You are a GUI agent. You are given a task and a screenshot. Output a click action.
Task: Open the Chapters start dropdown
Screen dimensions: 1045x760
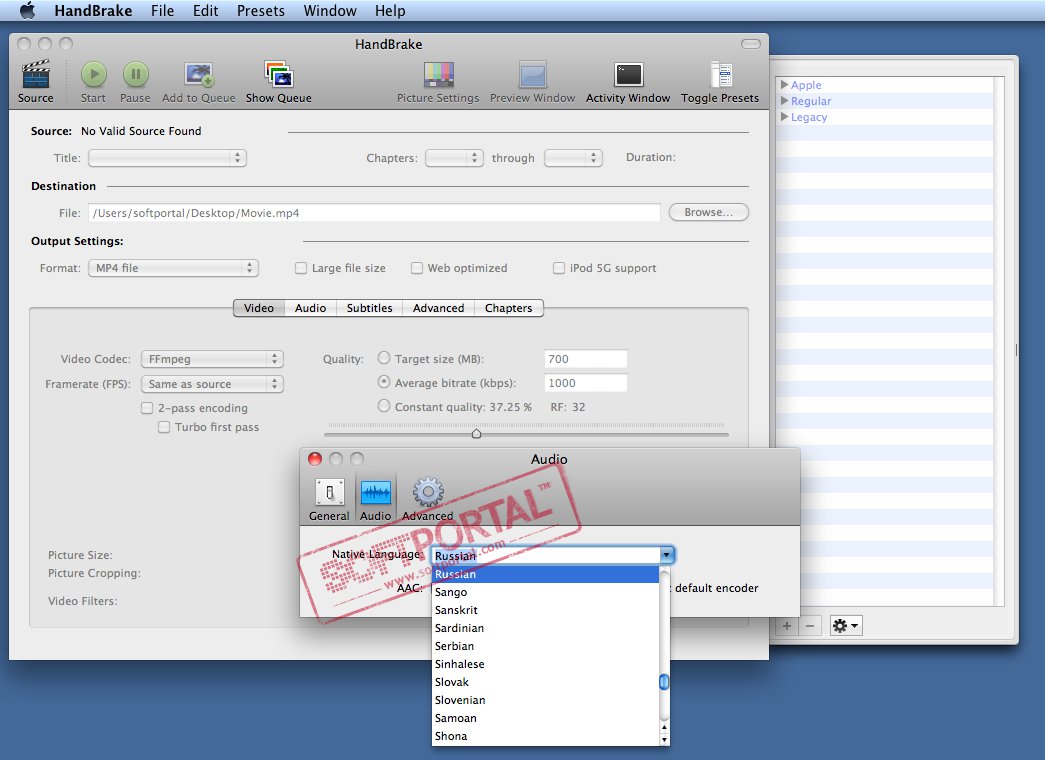tap(454, 158)
